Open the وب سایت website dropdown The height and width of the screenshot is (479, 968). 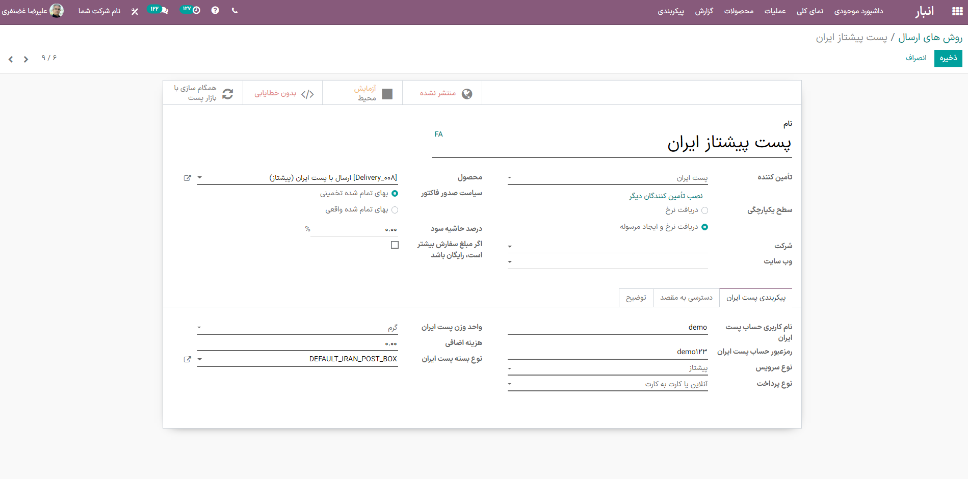(x=607, y=262)
